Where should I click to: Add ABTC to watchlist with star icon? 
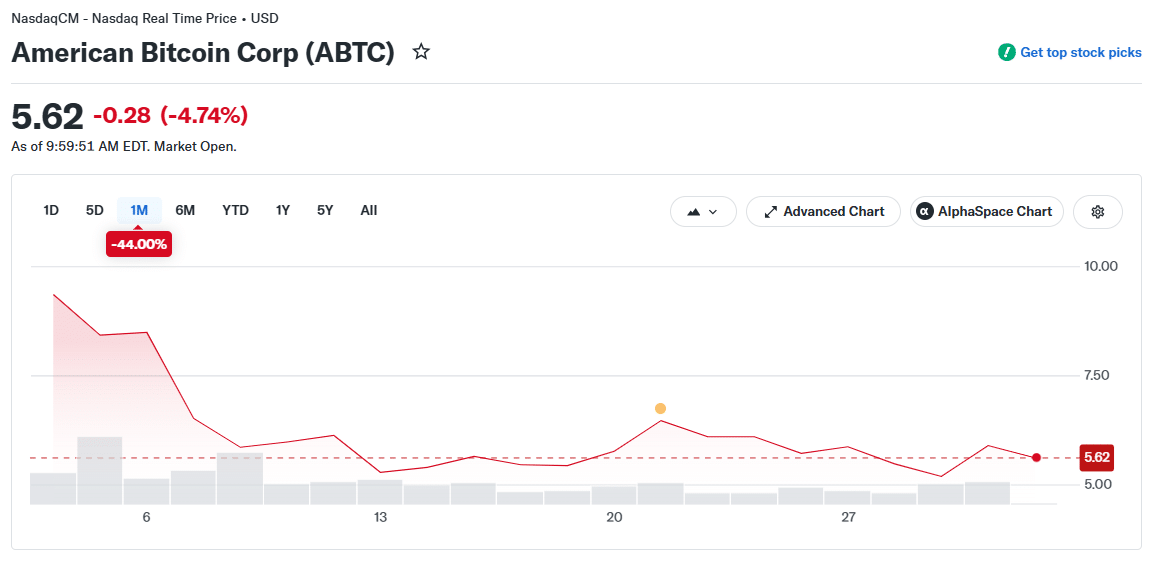(x=421, y=52)
